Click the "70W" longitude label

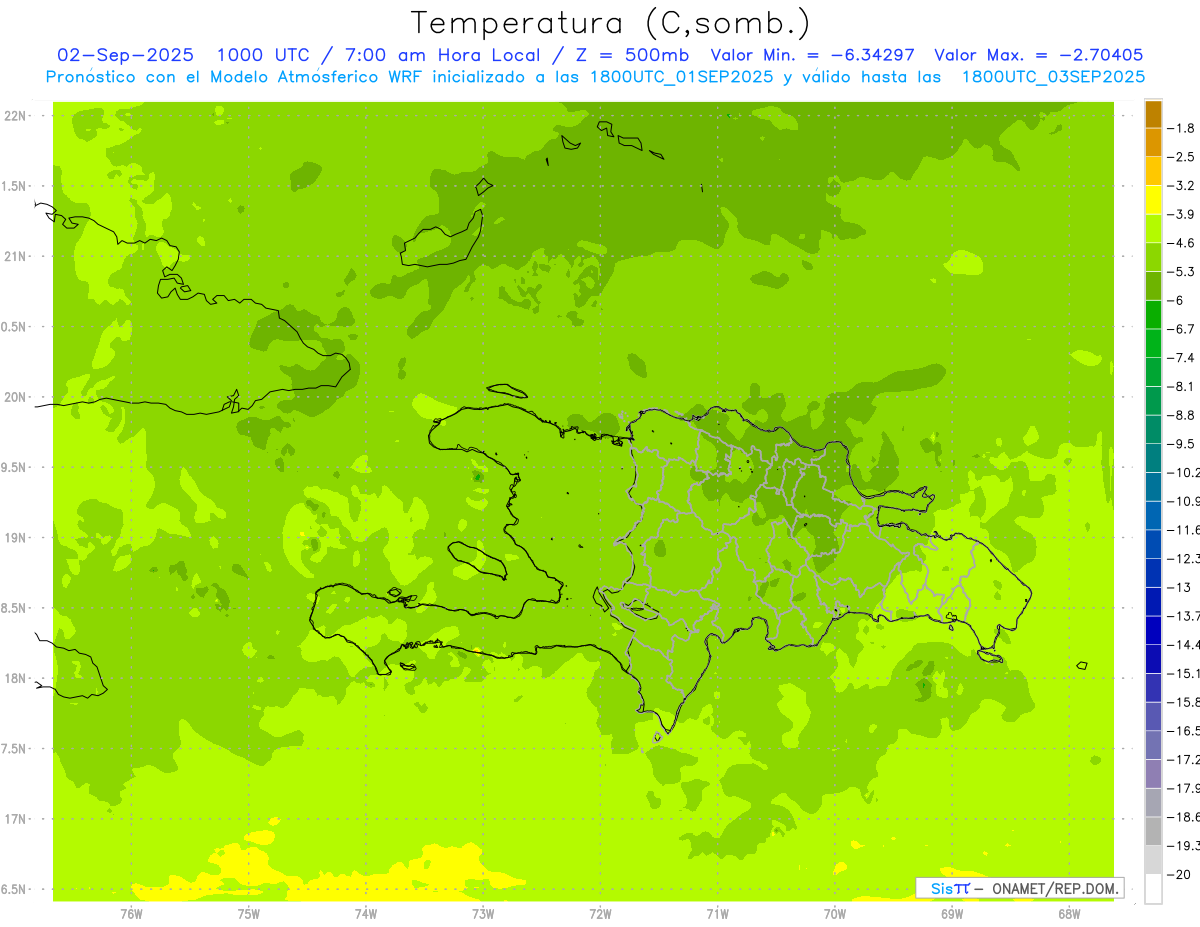tap(835, 913)
